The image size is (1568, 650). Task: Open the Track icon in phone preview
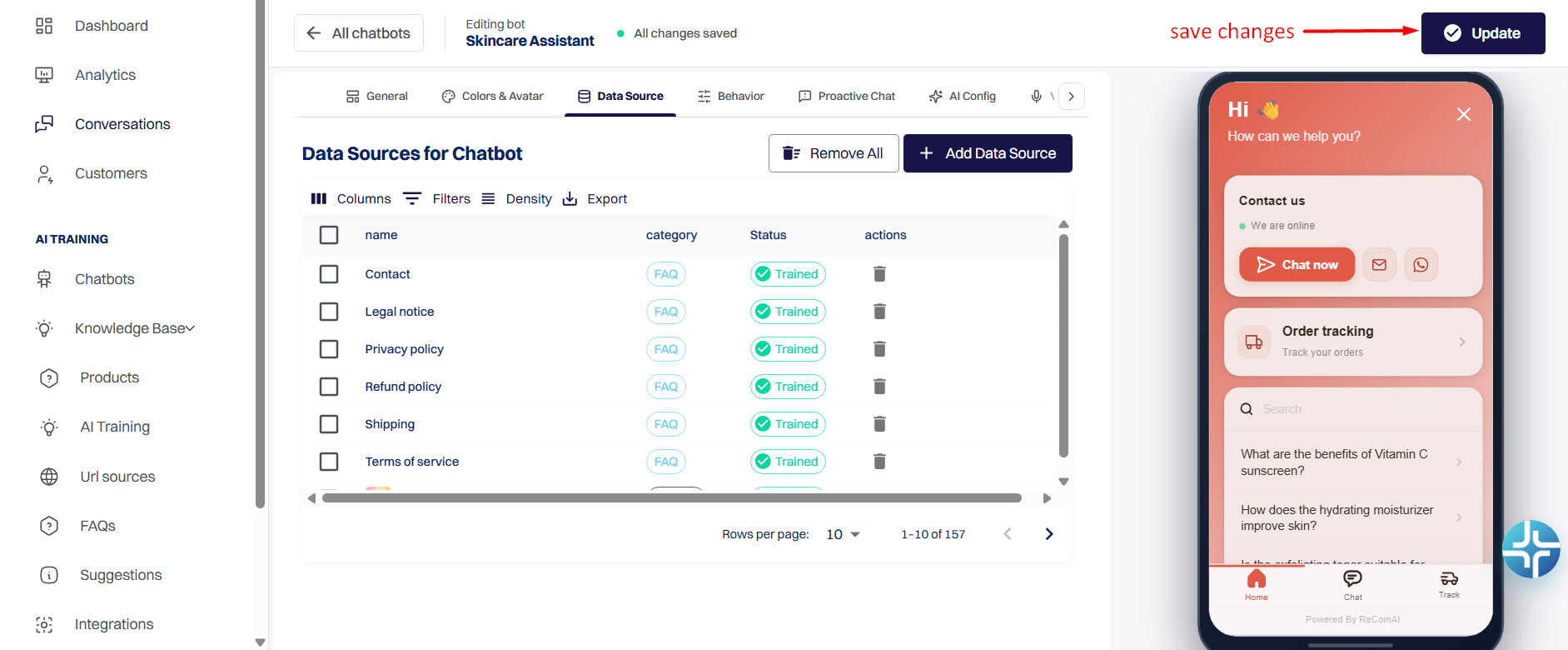click(1449, 585)
